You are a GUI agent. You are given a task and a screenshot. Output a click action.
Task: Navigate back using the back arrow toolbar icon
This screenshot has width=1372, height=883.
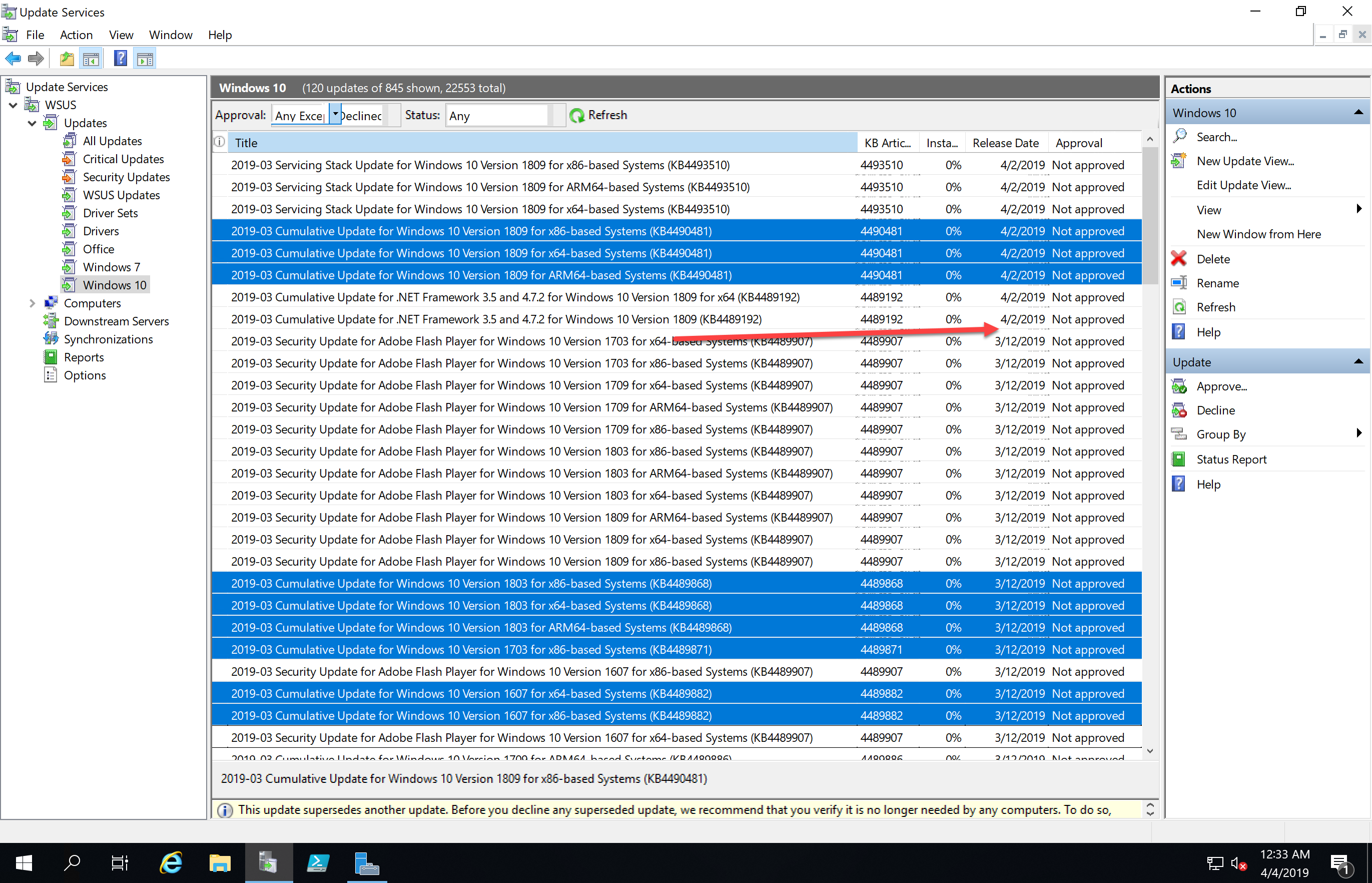click(x=13, y=58)
